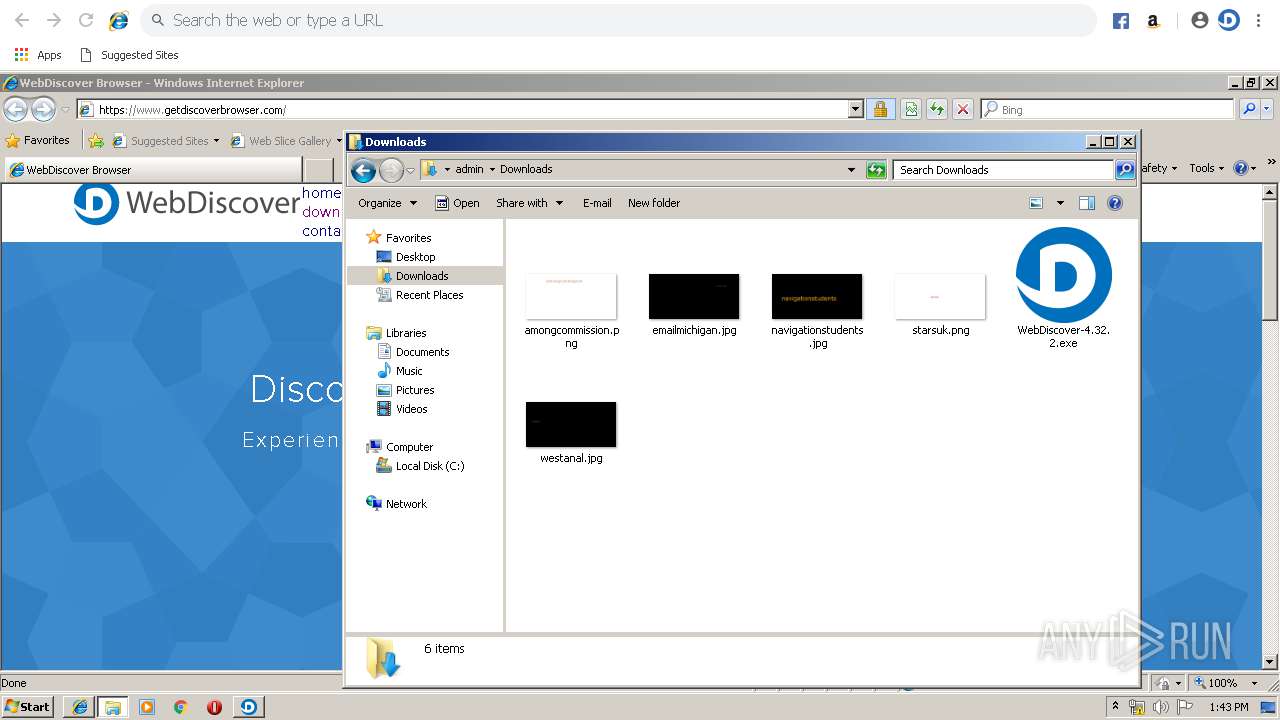This screenshot has width=1280, height=720.
Task: Open the Downloads window help icon
Action: tap(1115, 203)
